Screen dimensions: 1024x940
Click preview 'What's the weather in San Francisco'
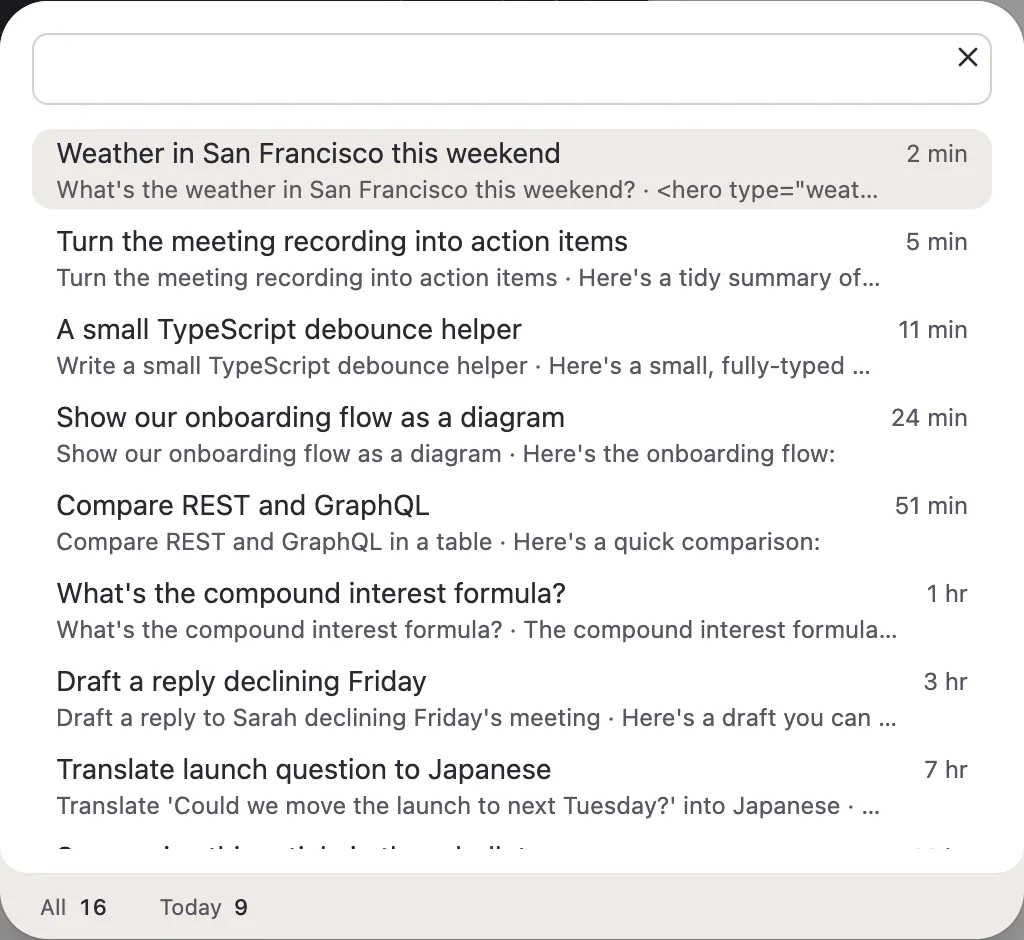[263, 190]
